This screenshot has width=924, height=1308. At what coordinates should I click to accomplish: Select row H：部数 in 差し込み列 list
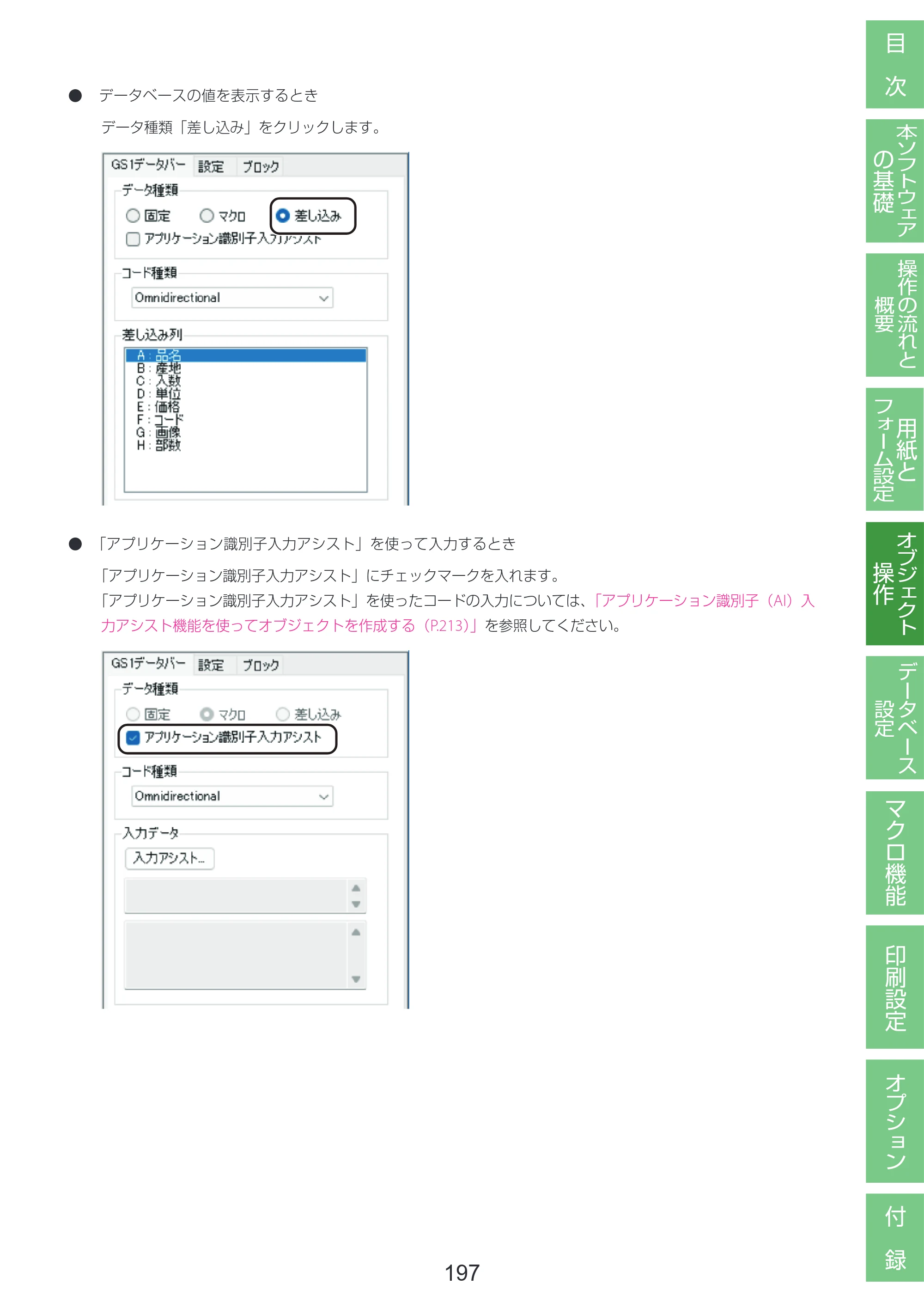245,446
